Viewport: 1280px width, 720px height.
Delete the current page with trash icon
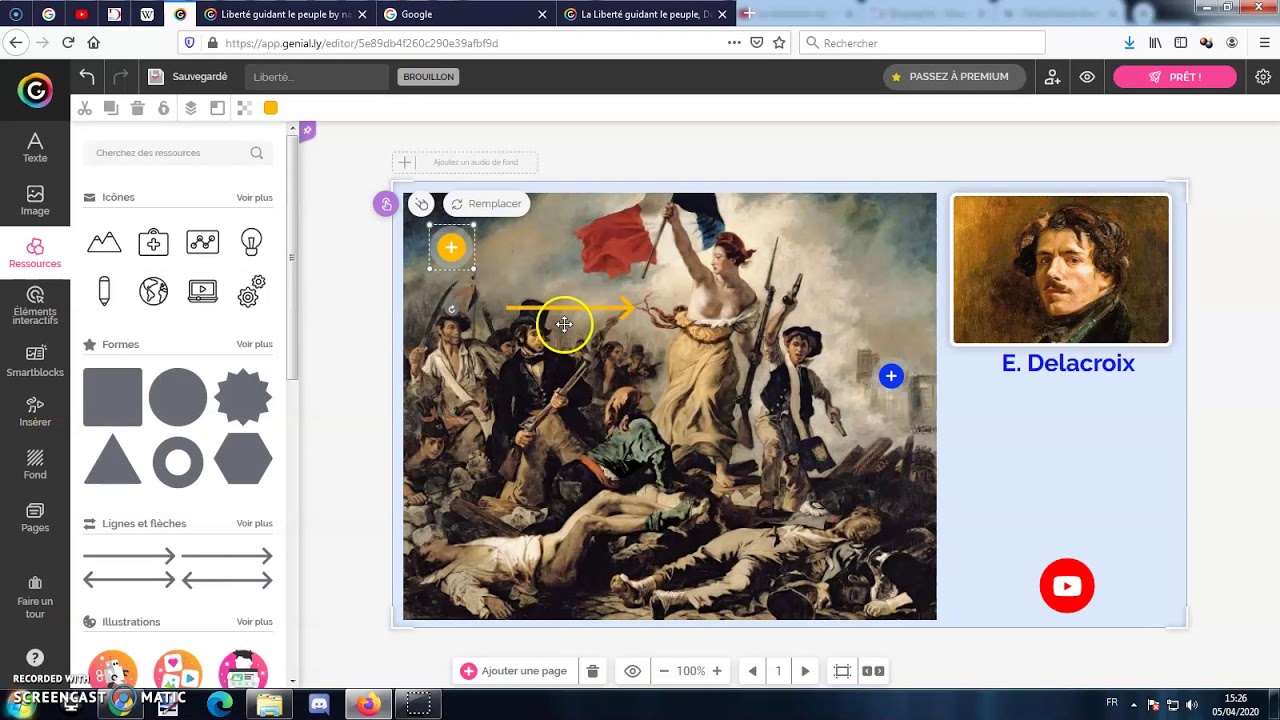592,671
